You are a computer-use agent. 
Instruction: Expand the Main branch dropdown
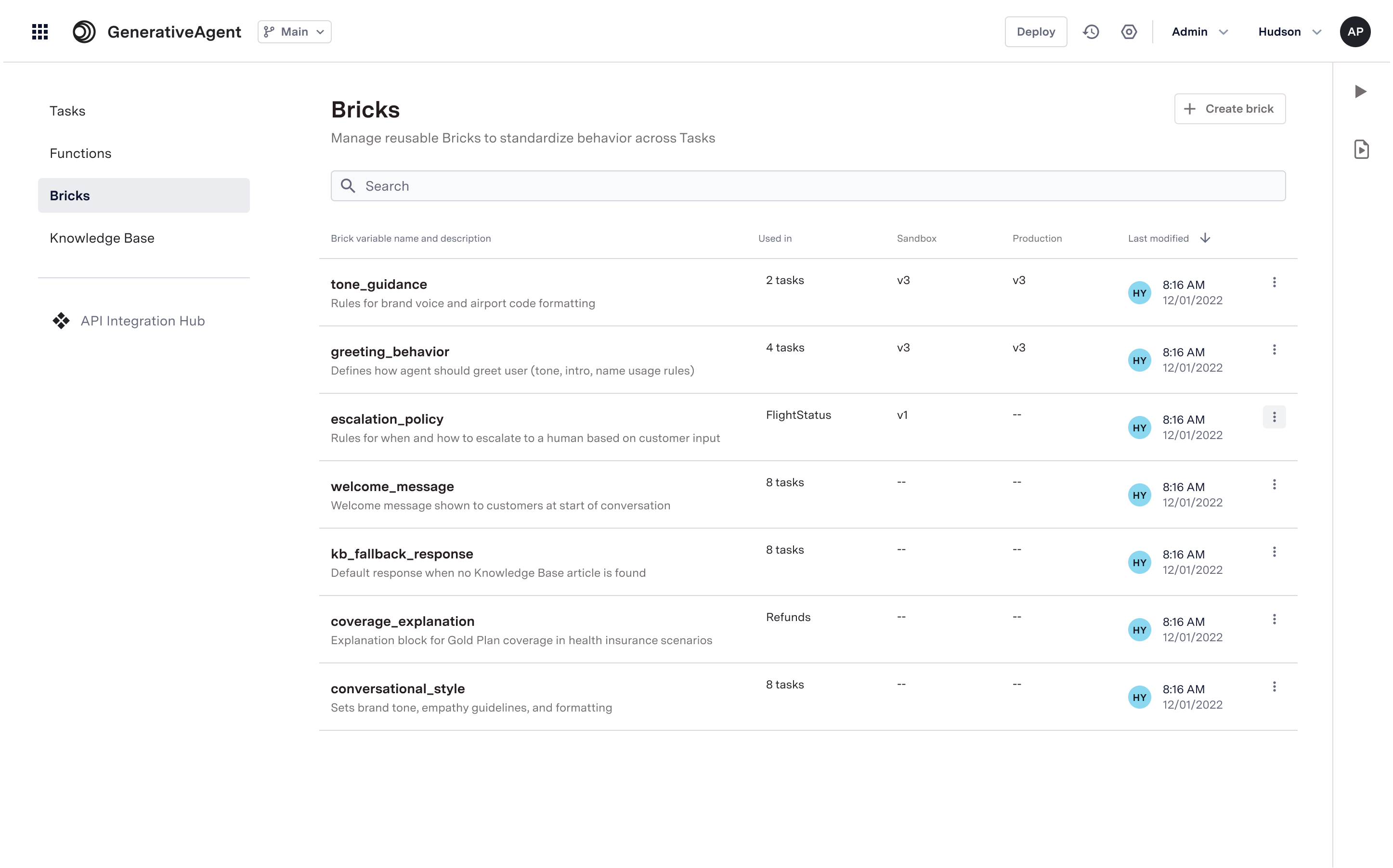coord(294,32)
